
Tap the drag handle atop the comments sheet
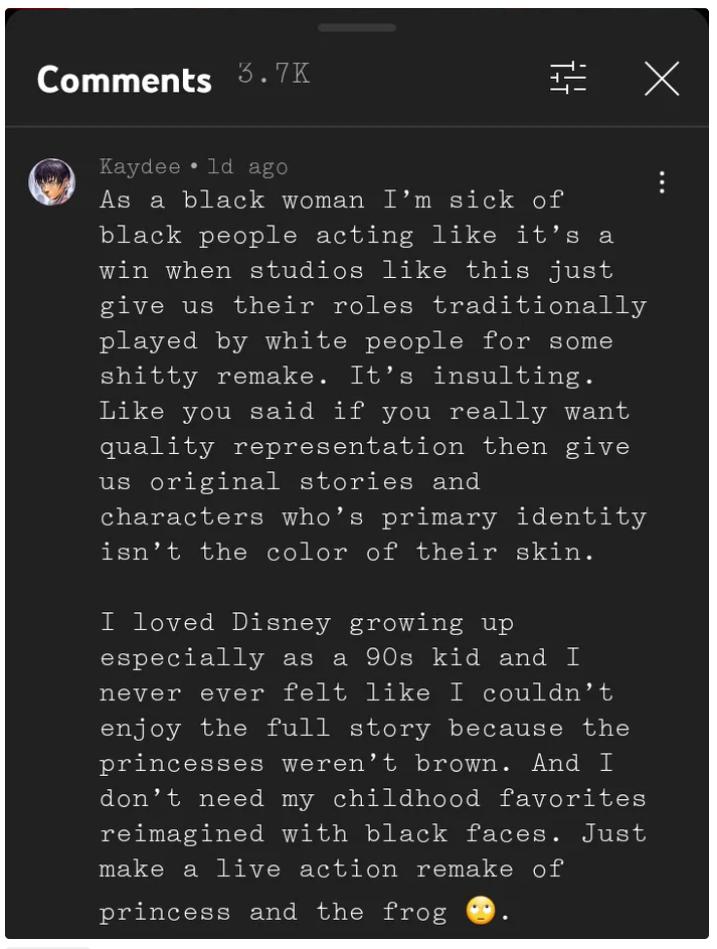[x=357, y=27]
